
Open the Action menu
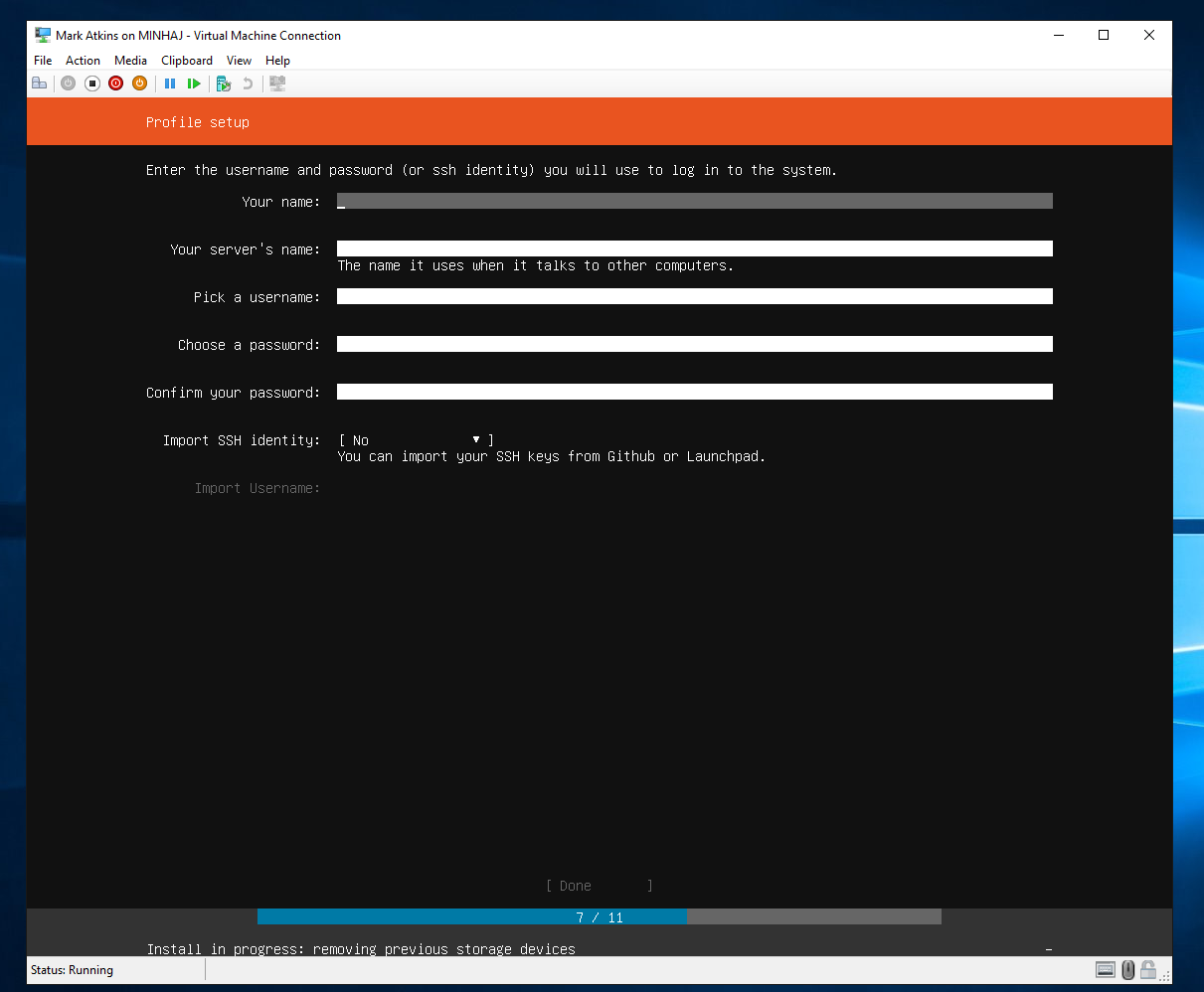click(x=83, y=61)
